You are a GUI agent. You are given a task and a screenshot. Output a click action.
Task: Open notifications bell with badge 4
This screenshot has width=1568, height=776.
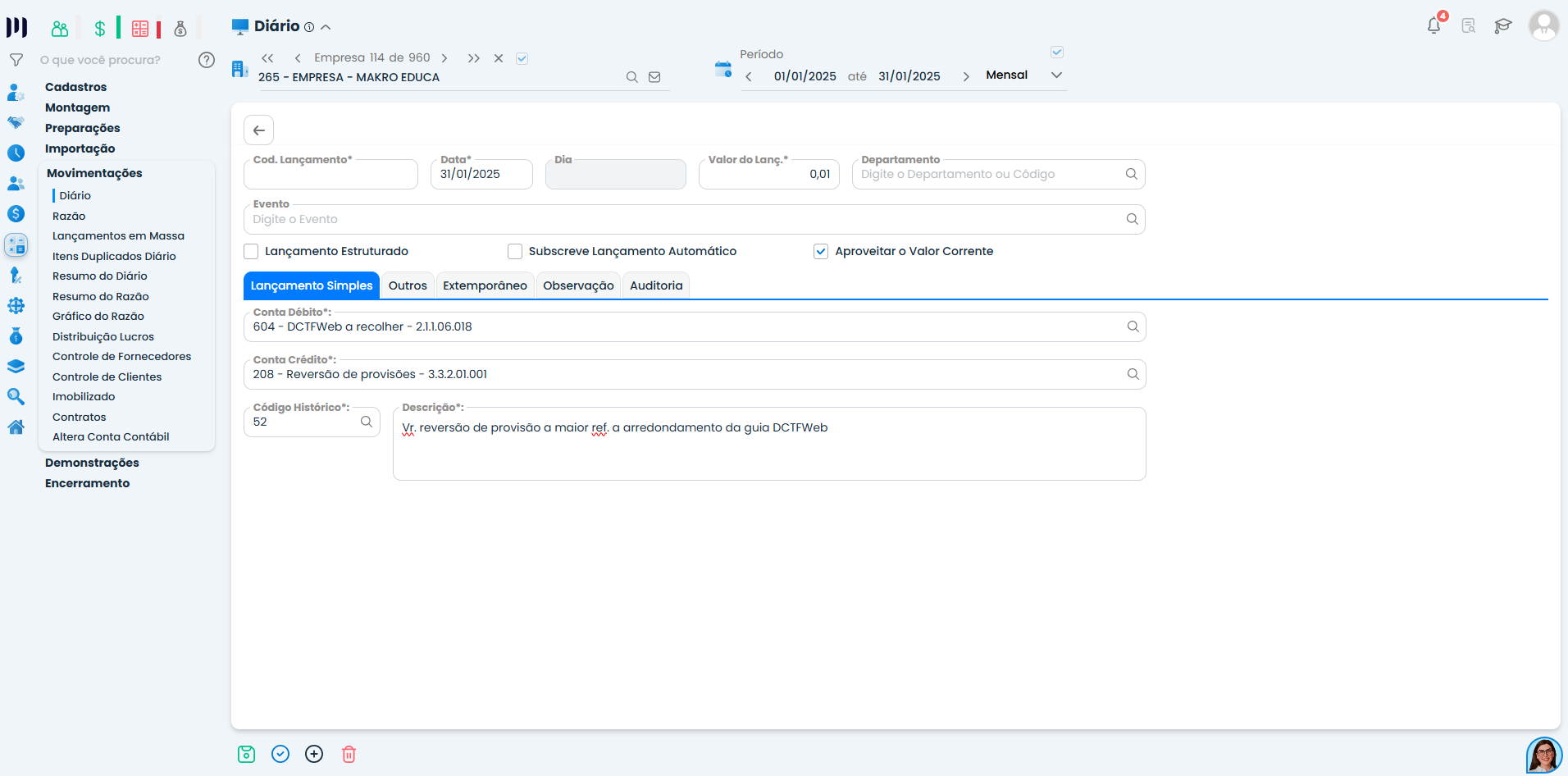click(x=1433, y=25)
